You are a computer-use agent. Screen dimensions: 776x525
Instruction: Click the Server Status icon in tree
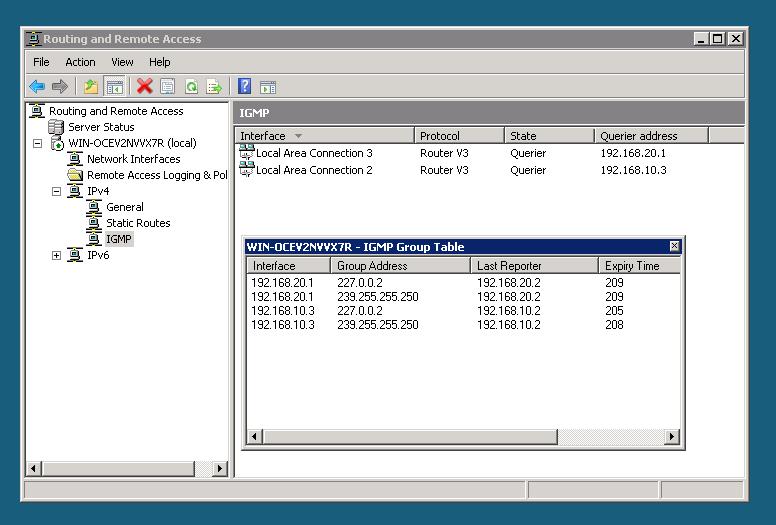point(56,127)
